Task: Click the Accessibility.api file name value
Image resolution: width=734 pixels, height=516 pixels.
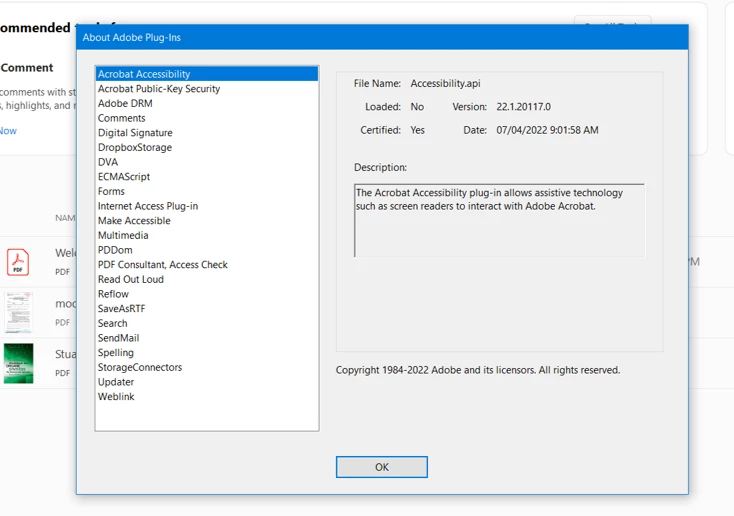Action: (445, 83)
